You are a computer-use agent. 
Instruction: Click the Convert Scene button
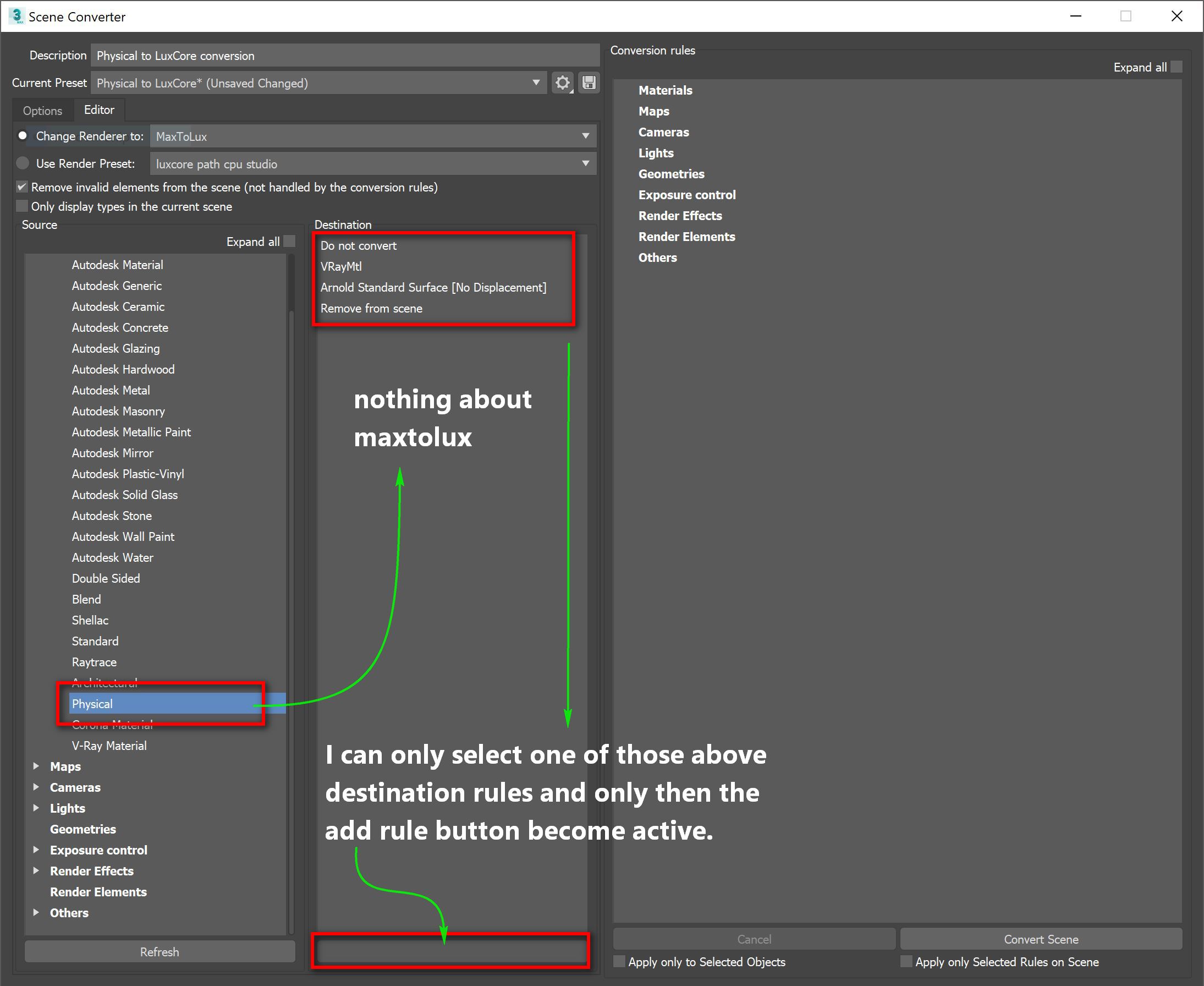[x=1041, y=939]
